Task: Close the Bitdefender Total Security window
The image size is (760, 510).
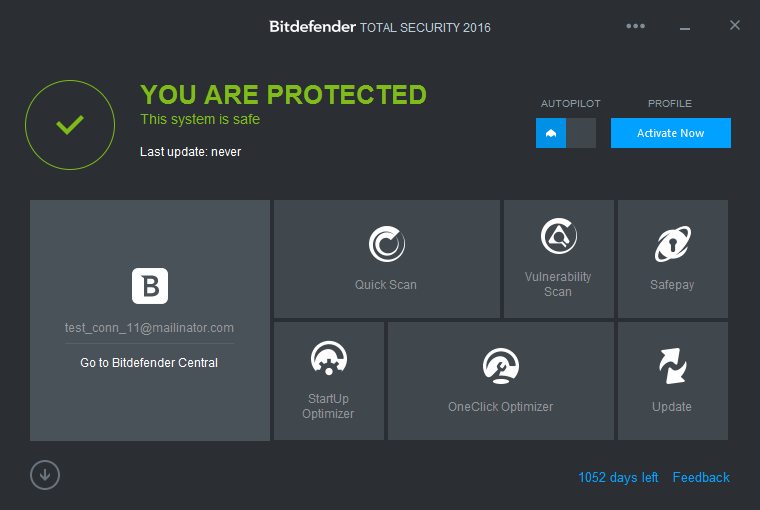Action: tap(735, 25)
